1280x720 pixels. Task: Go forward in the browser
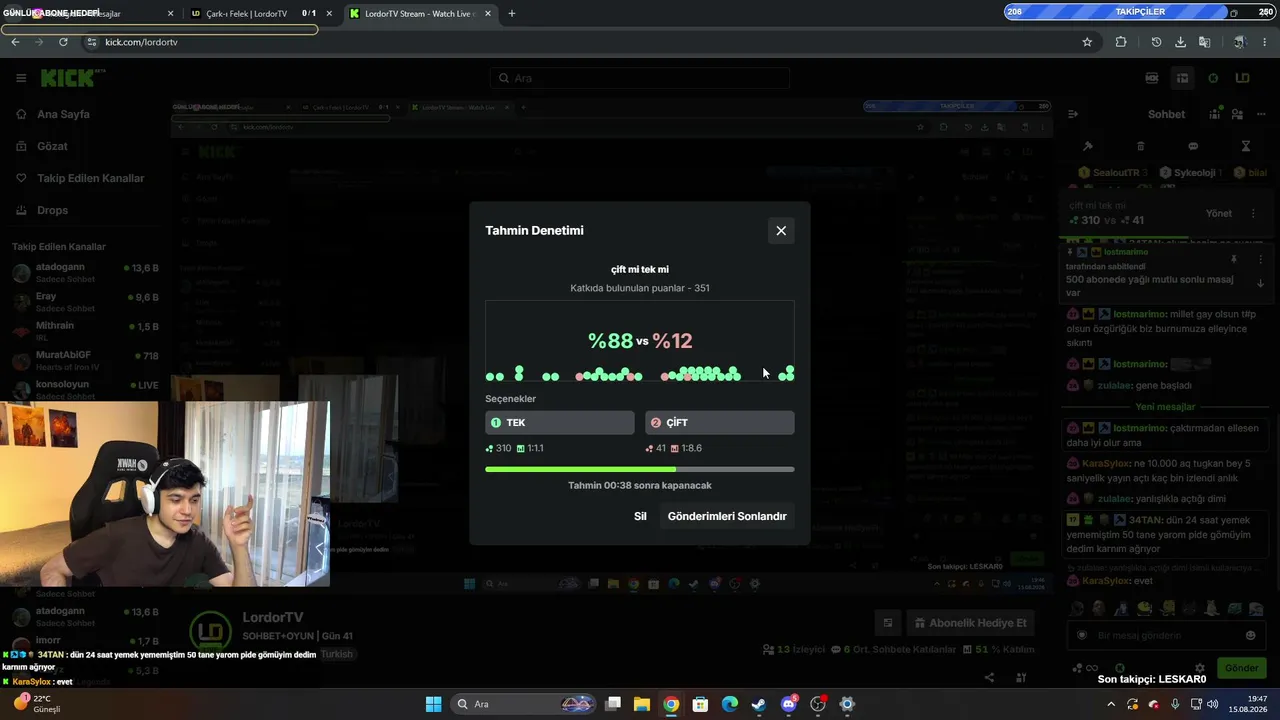pos(39,42)
